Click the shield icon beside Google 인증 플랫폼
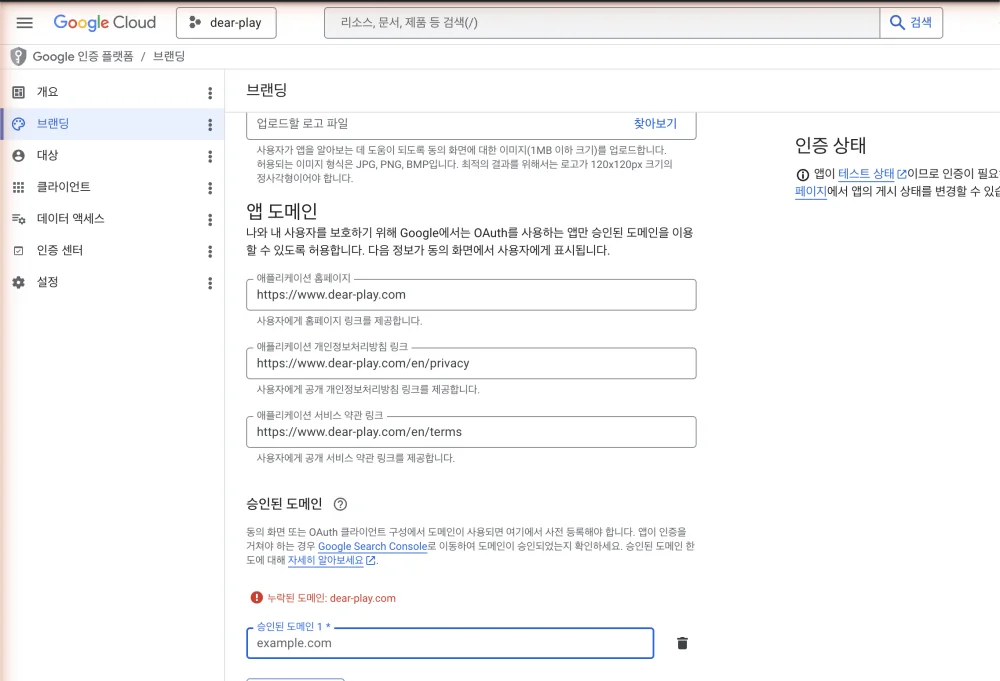1000x681 pixels. click(x=18, y=57)
